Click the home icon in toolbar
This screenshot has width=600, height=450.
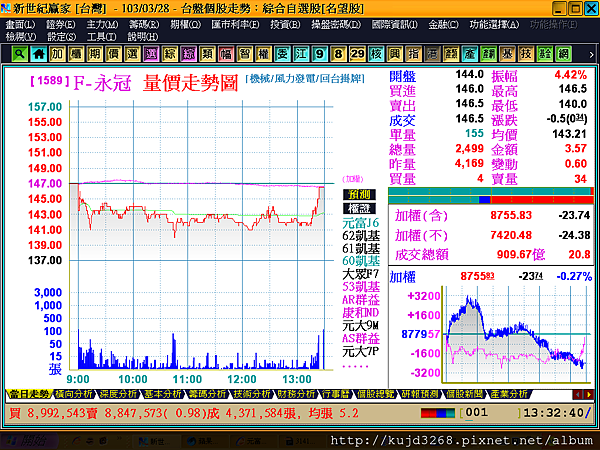coord(38,54)
